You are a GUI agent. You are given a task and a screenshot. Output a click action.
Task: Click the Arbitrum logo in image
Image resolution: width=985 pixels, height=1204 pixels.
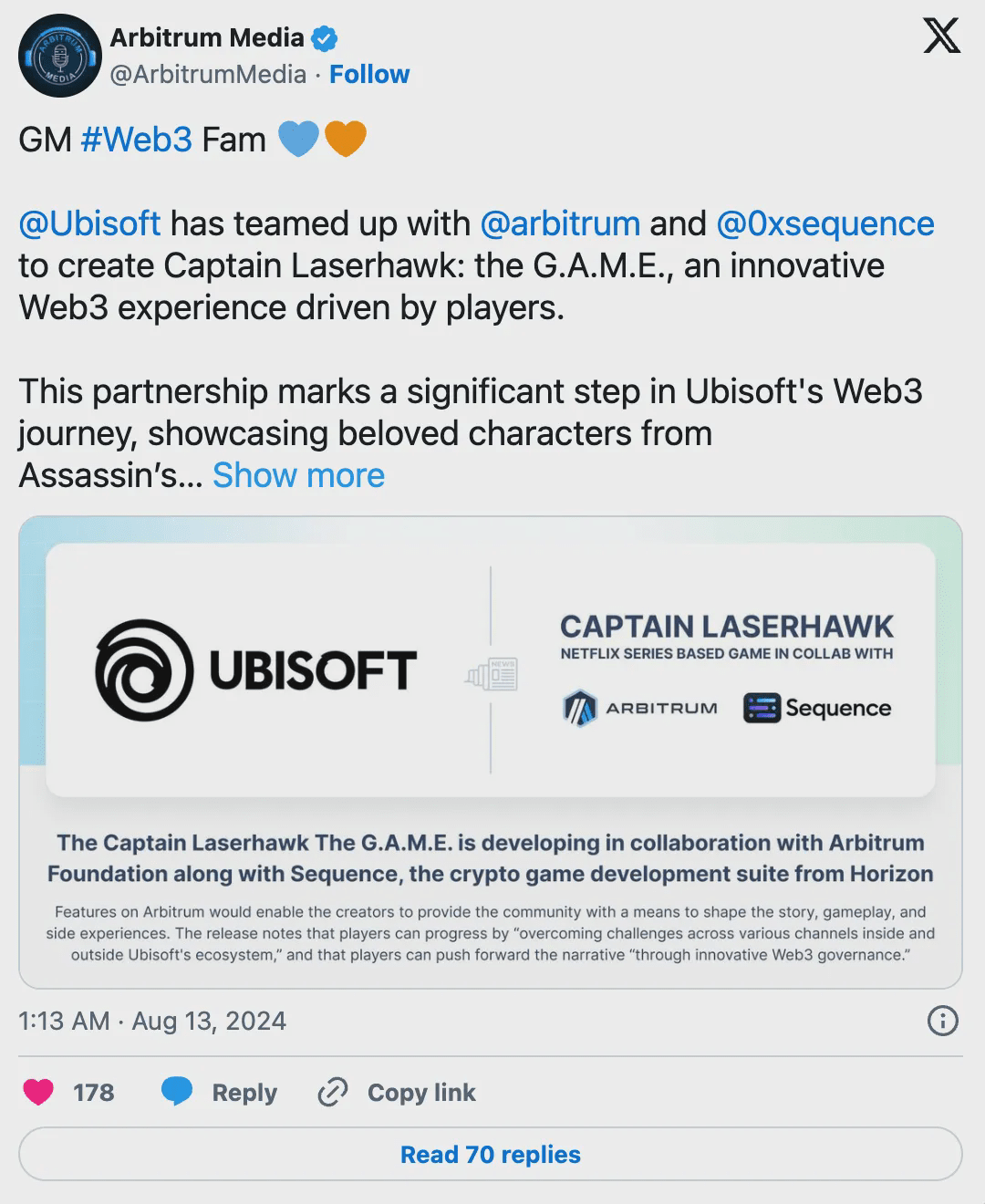coord(580,708)
